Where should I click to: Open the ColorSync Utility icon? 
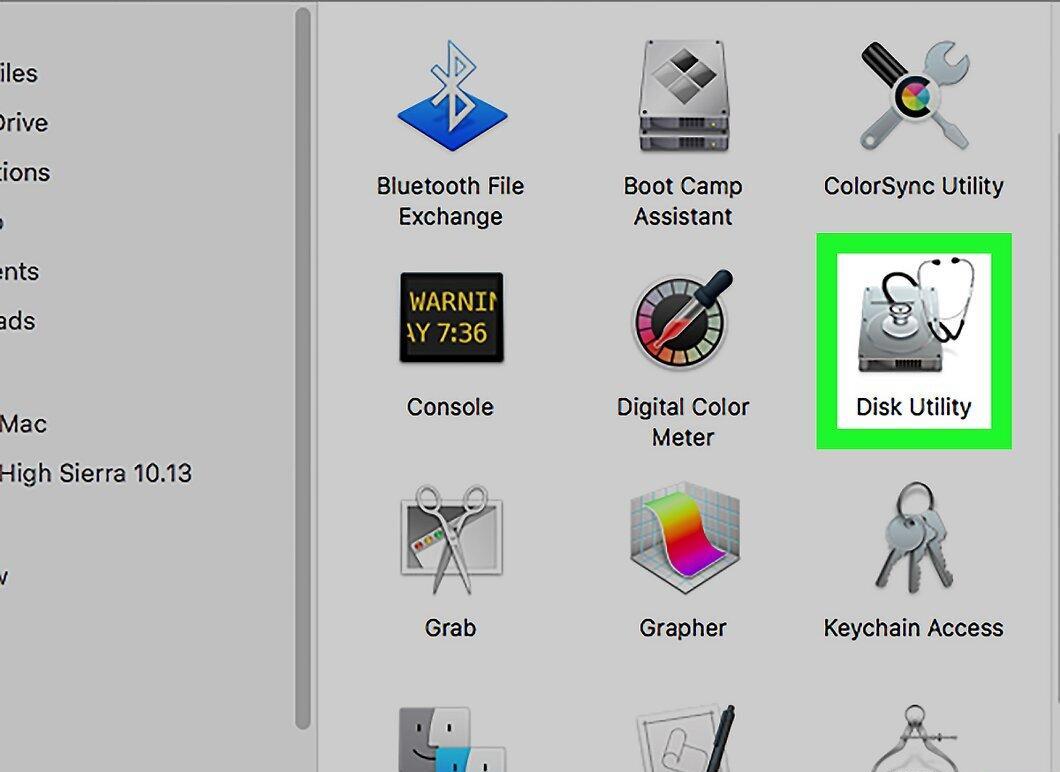click(x=914, y=96)
